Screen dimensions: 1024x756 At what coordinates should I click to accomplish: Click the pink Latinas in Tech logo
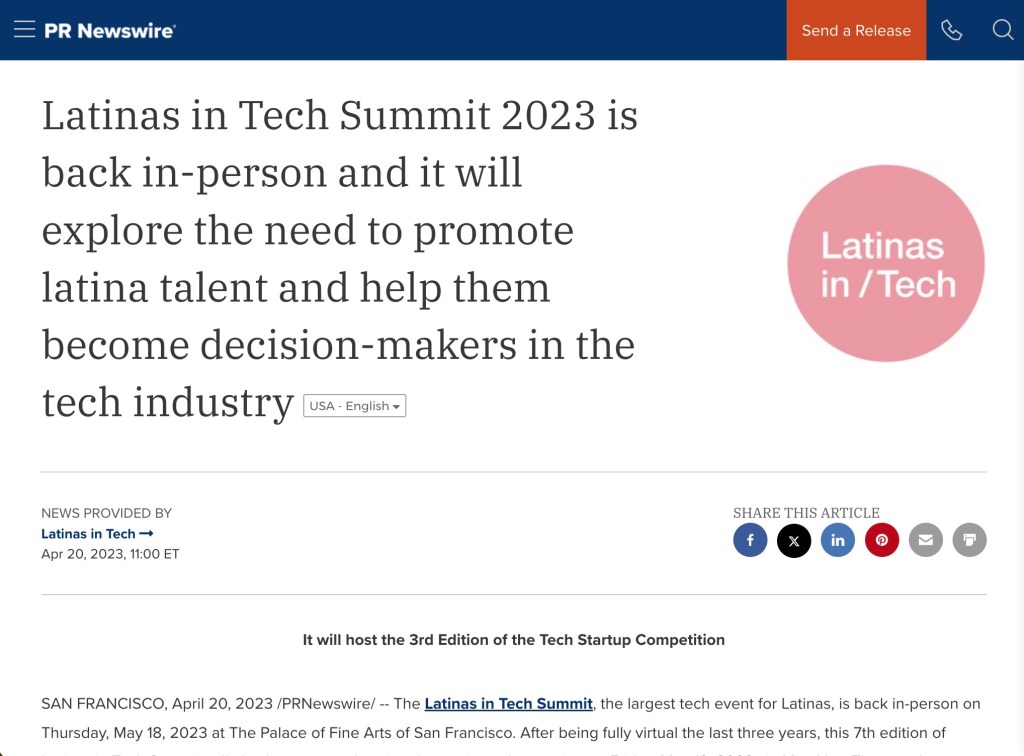point(886,264)
